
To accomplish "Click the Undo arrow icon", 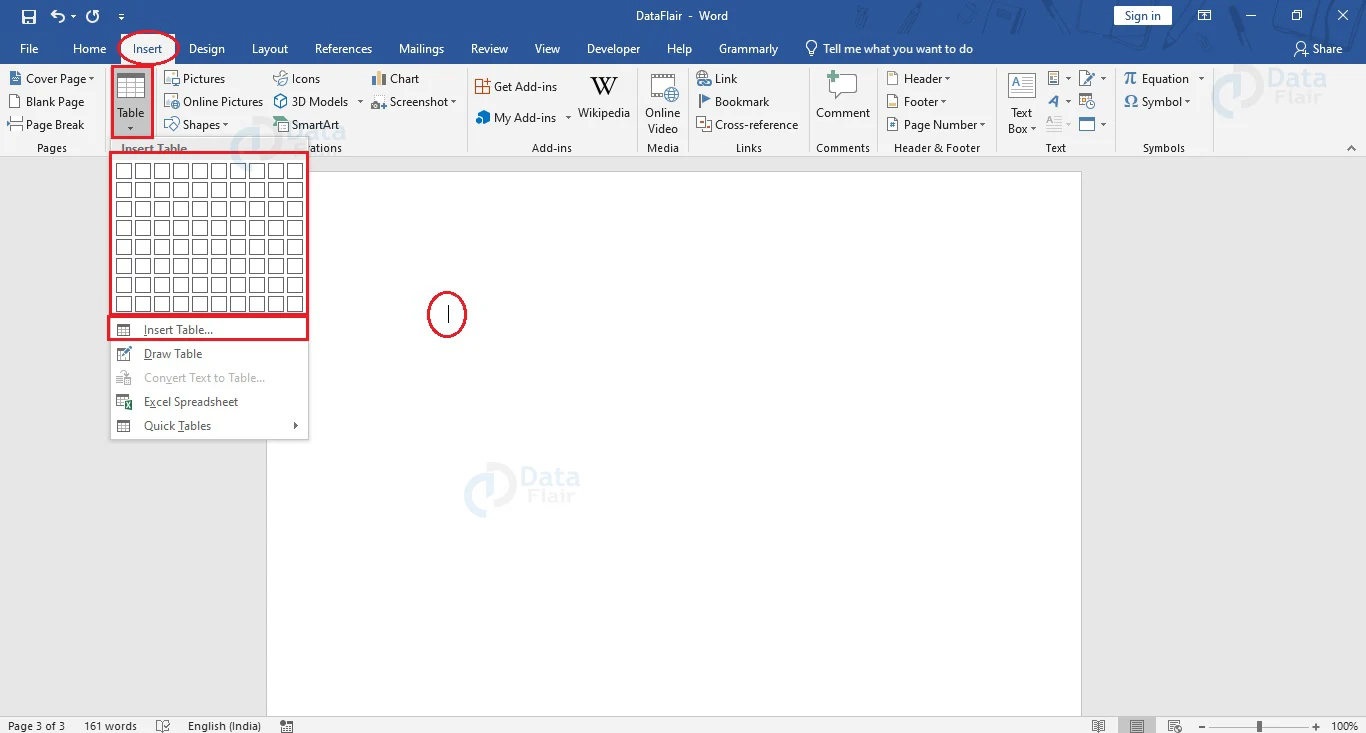I will pyautogui.click(x=58, y=16).
